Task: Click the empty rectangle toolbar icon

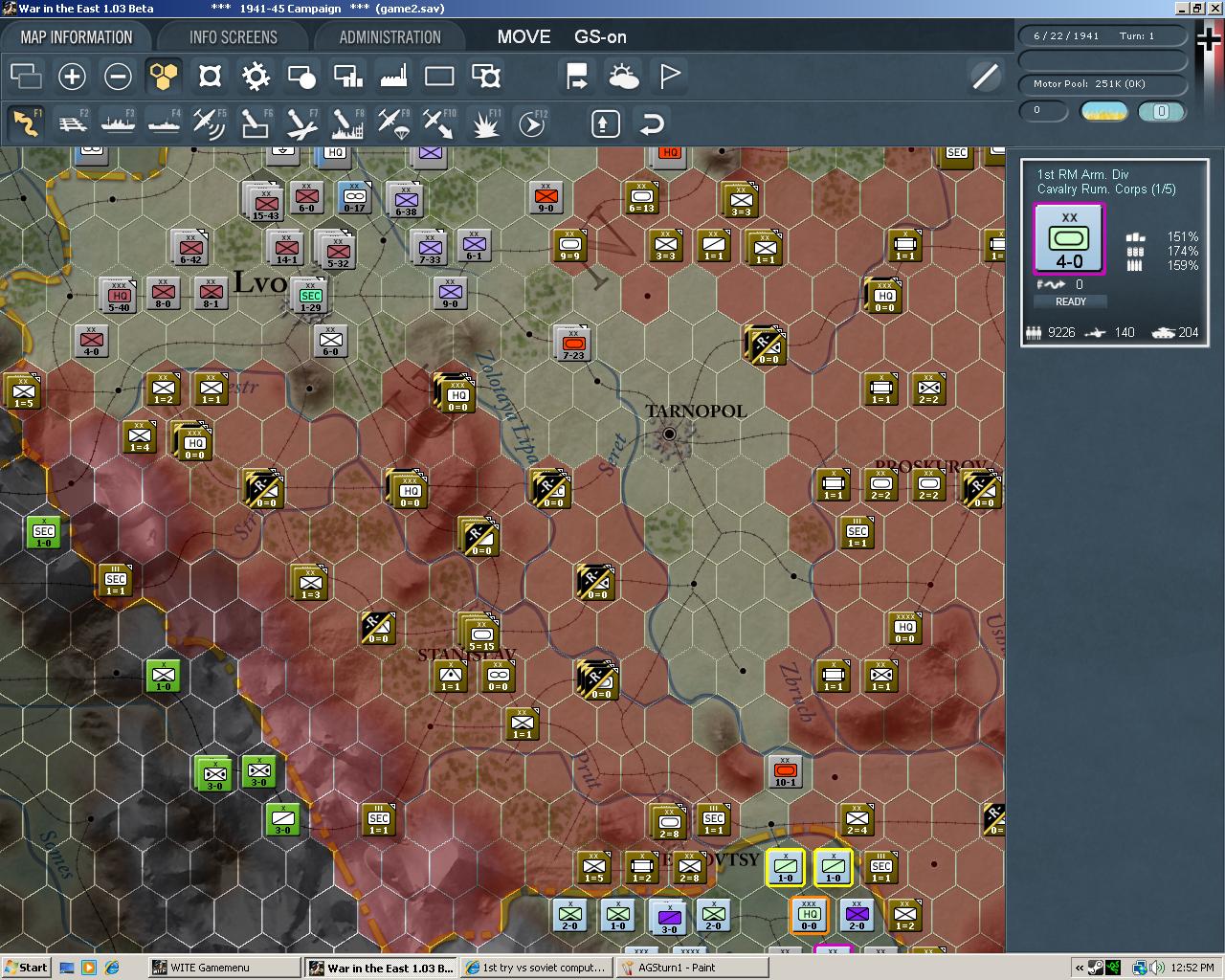Action: point(439,77)
